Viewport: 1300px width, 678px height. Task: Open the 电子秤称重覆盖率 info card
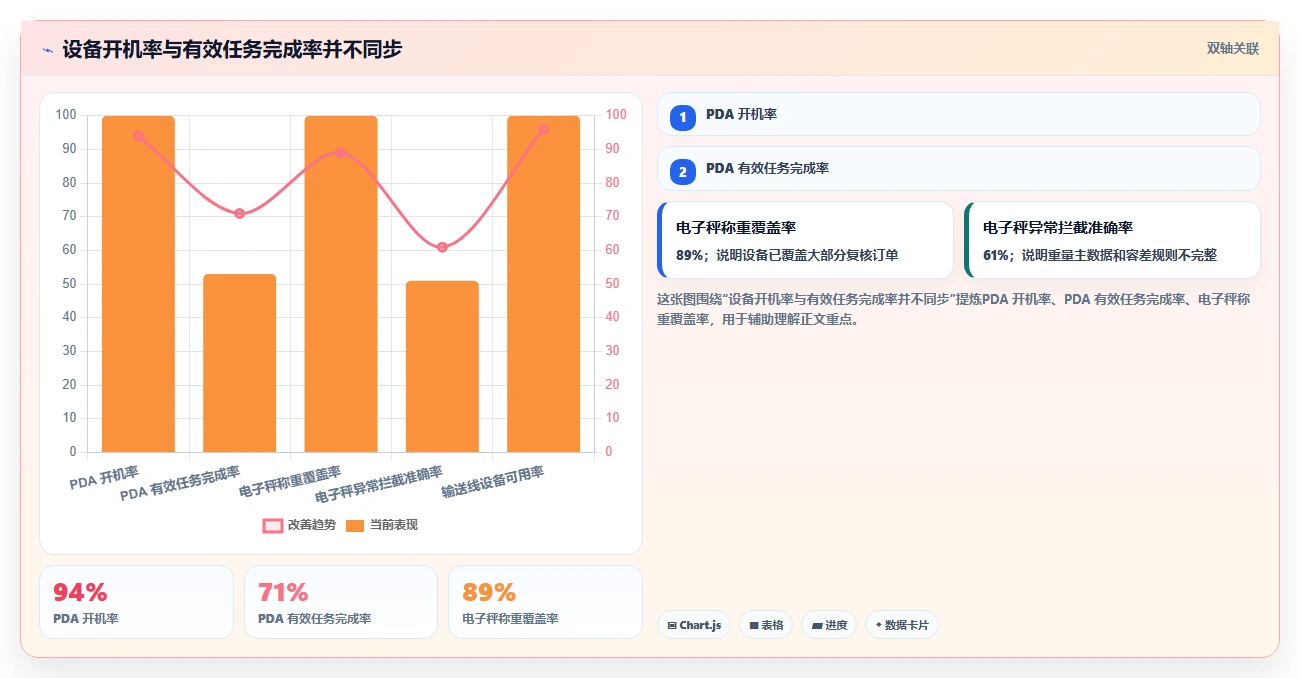tap(805, 240)
